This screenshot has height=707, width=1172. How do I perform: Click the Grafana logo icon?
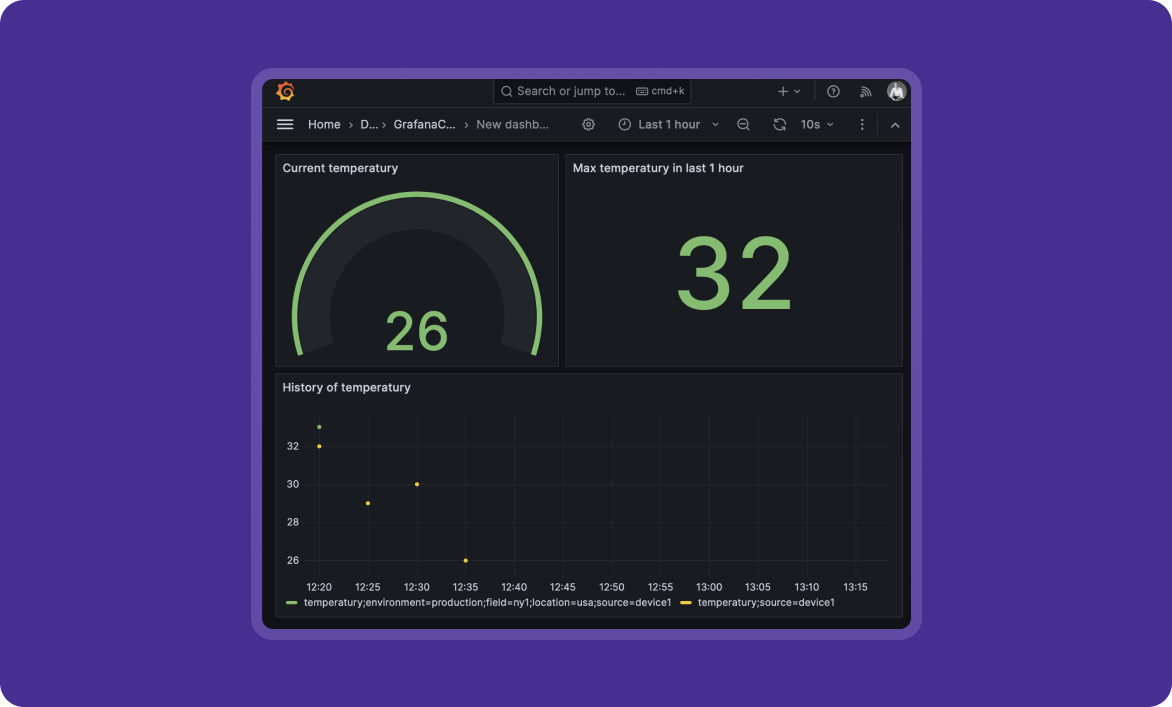[285, 91]
